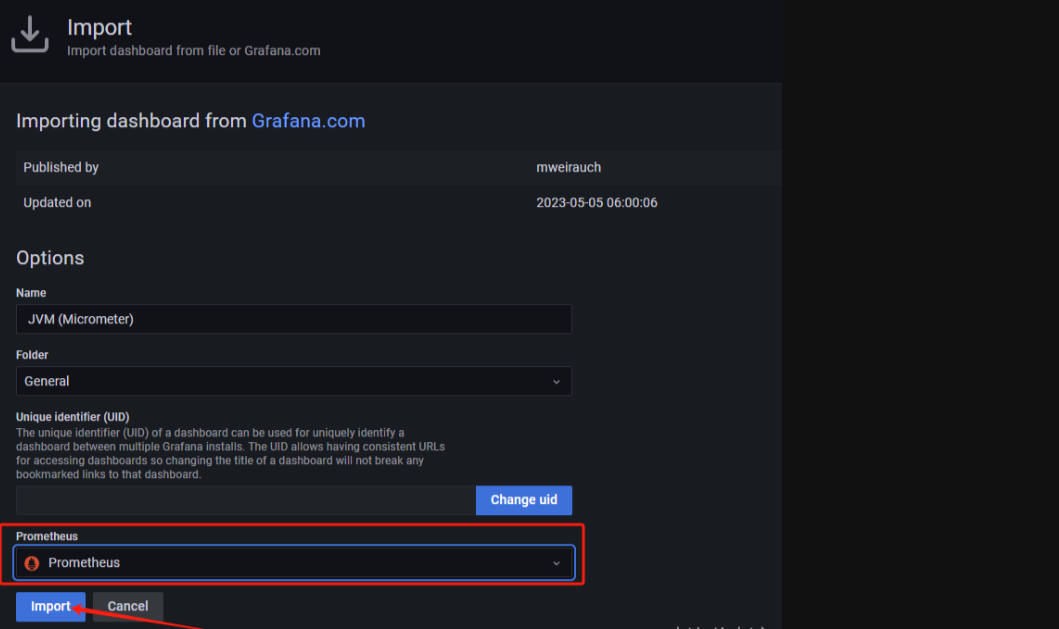Click the Import page title
This screenshot has width=1059, height=629.
tap(99, 27)
